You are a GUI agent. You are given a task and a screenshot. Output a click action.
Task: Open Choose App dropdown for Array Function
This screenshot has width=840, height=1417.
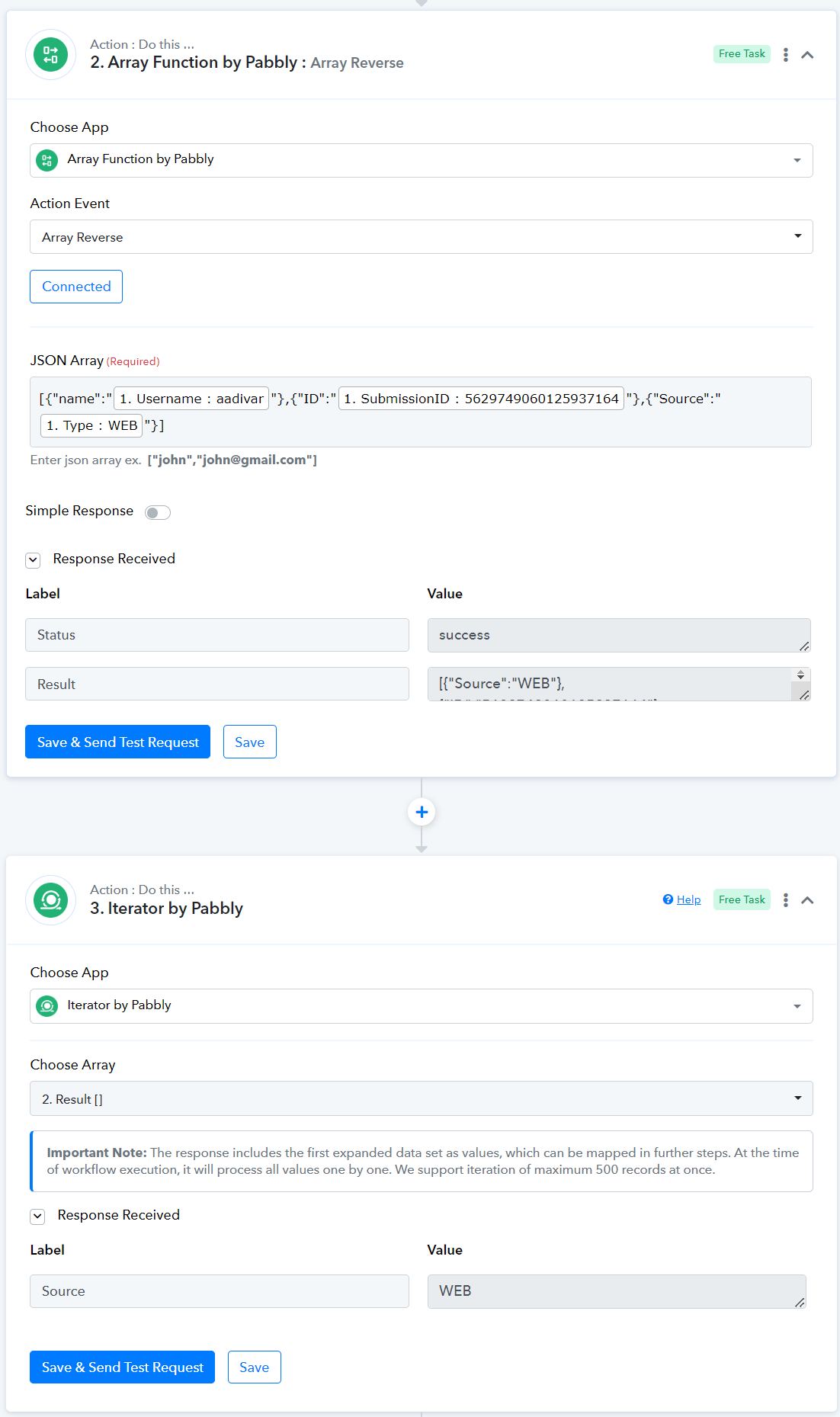(x=421, y=160)
